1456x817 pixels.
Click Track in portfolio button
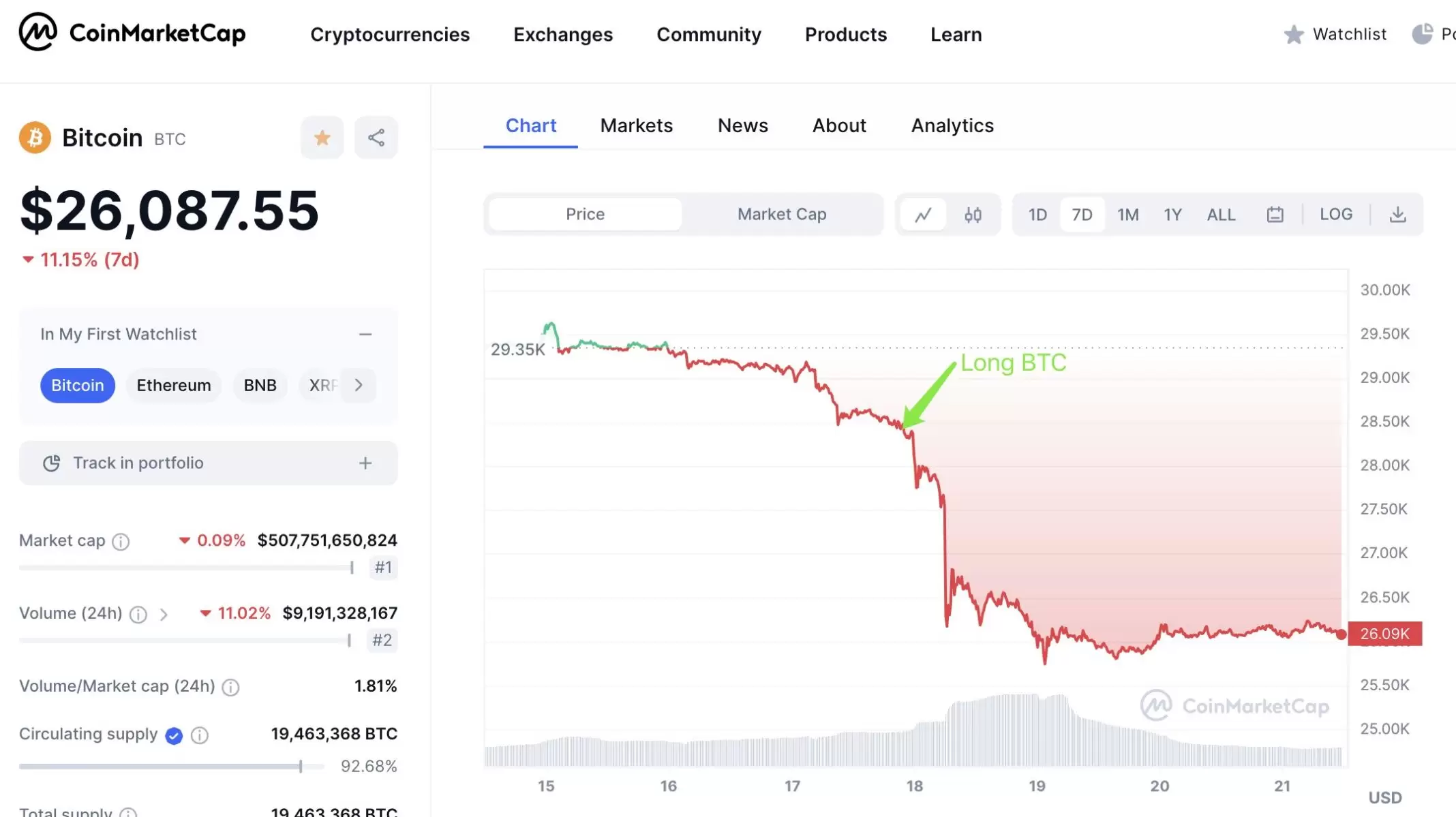[208, 463]
